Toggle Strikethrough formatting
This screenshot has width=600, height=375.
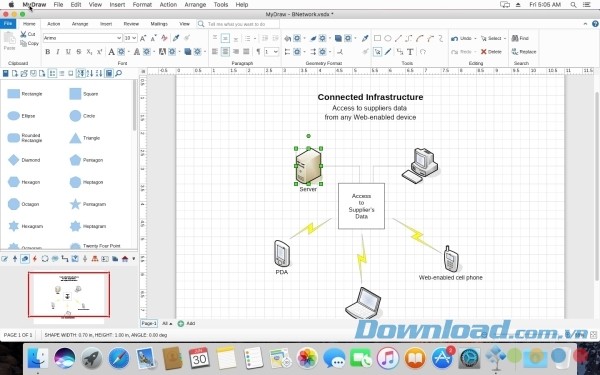click(78, 51)
